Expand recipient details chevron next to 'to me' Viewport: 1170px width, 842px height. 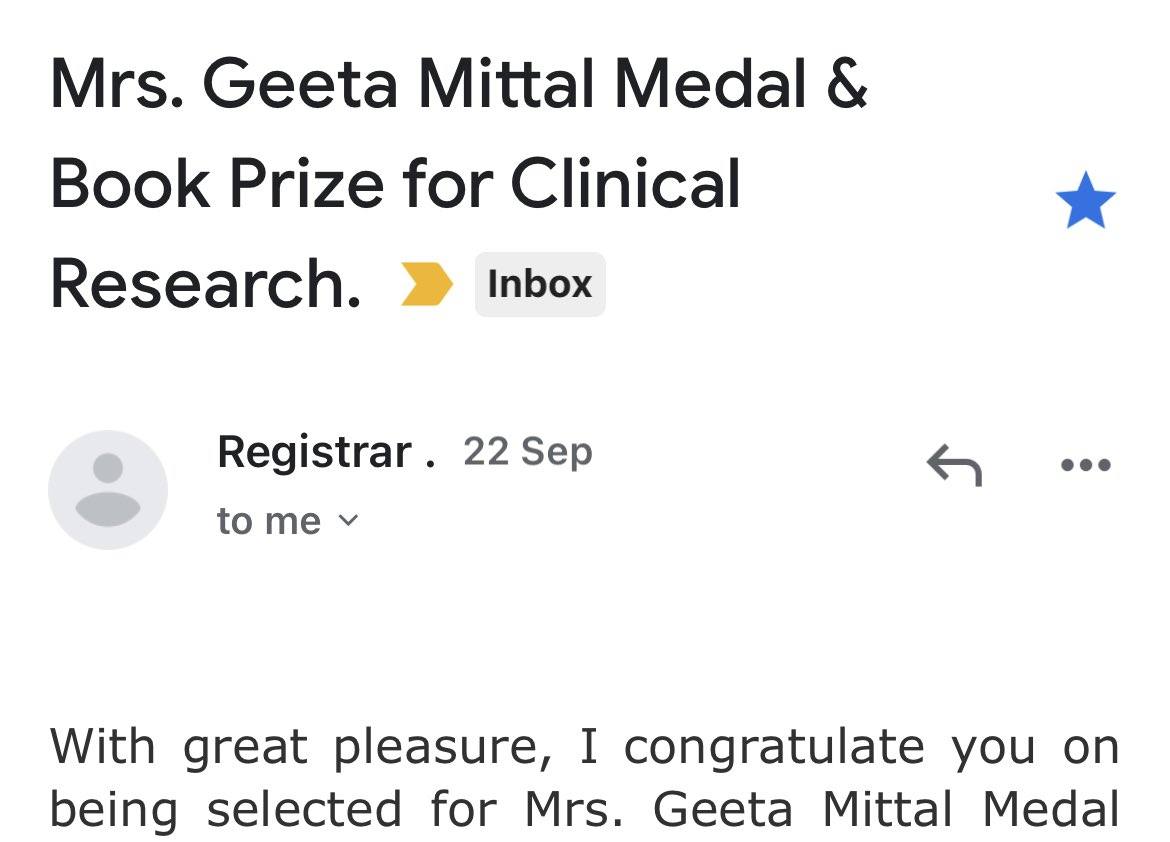[348, 520]
